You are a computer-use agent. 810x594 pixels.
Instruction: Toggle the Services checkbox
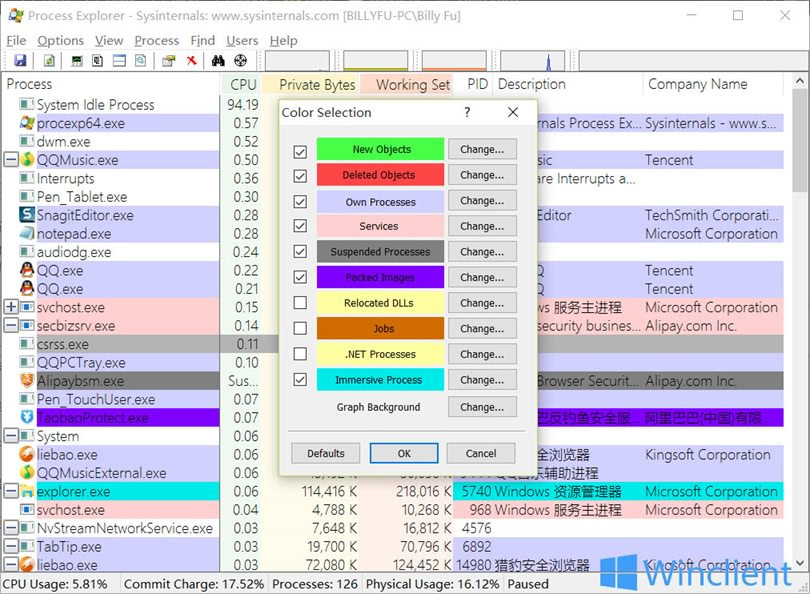300,226
